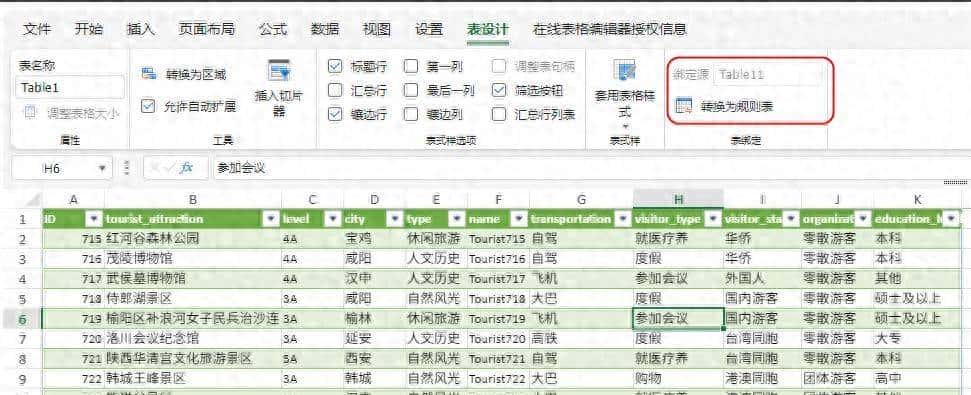Open the name column filter dropdown
This screenshot has height=395, width=971.
pos(520,219)
